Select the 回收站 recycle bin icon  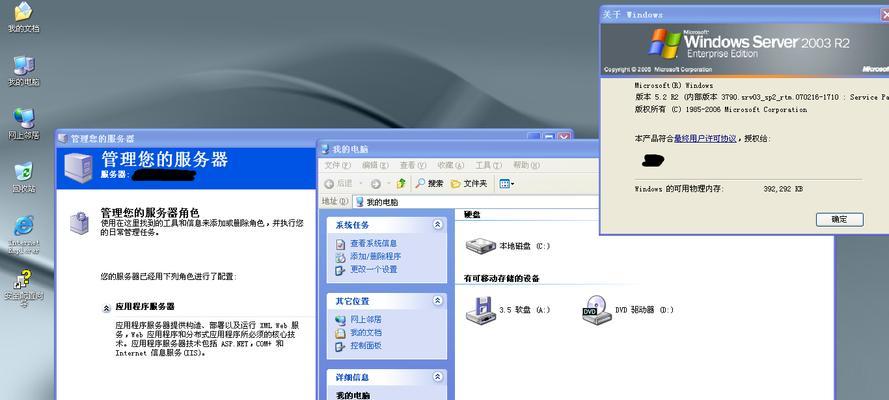point(23,177)
